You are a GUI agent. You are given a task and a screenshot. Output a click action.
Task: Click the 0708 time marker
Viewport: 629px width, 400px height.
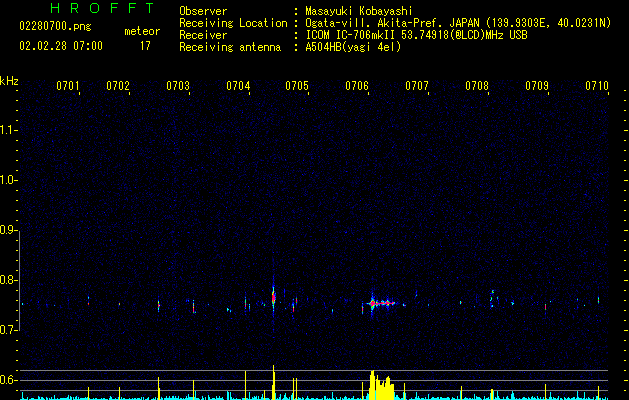pyautogui.click(x=477, y=86)
